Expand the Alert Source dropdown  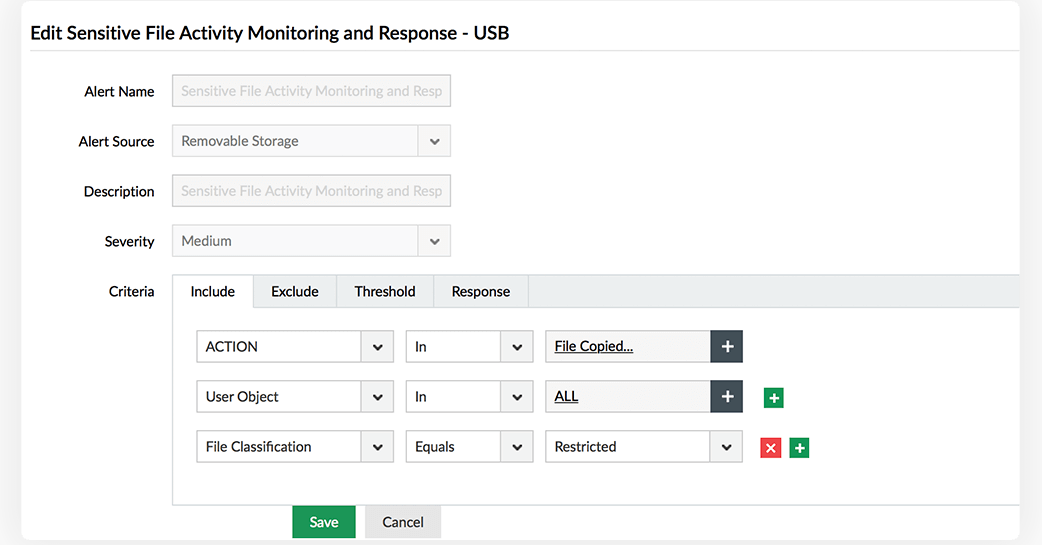click(x=434, y=141)
